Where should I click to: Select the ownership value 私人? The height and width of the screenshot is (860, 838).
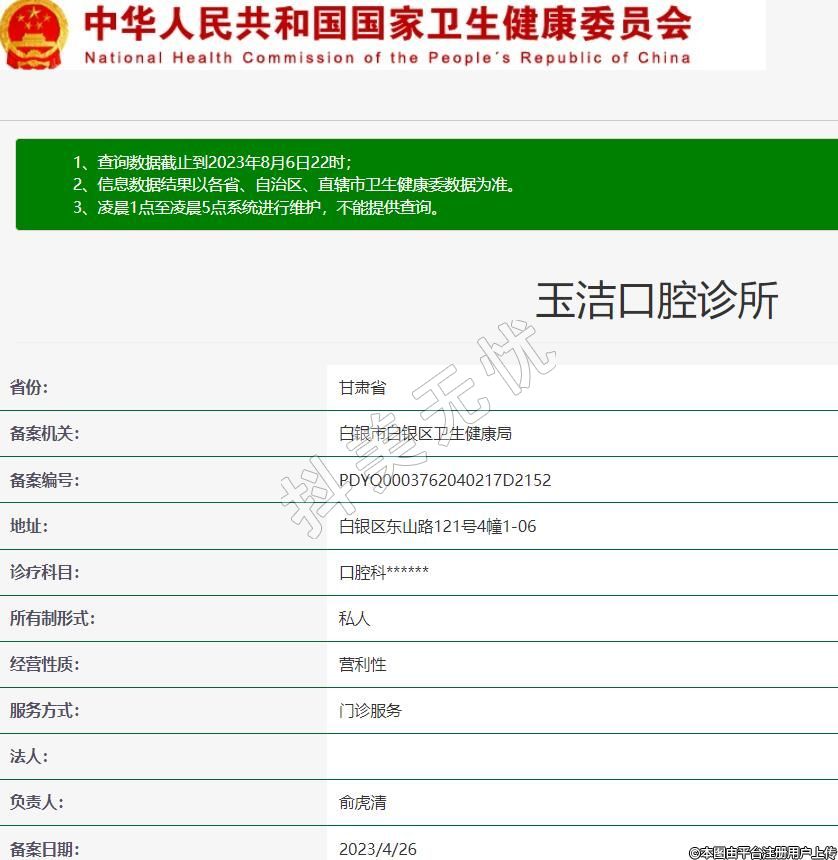[354, 619]
